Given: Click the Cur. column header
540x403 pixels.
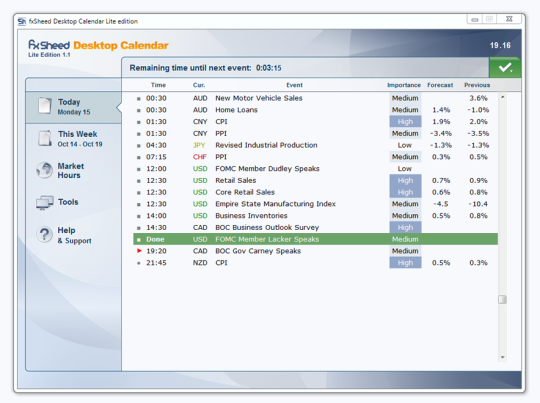Looking at the screenshot, I should click(199, 85).
